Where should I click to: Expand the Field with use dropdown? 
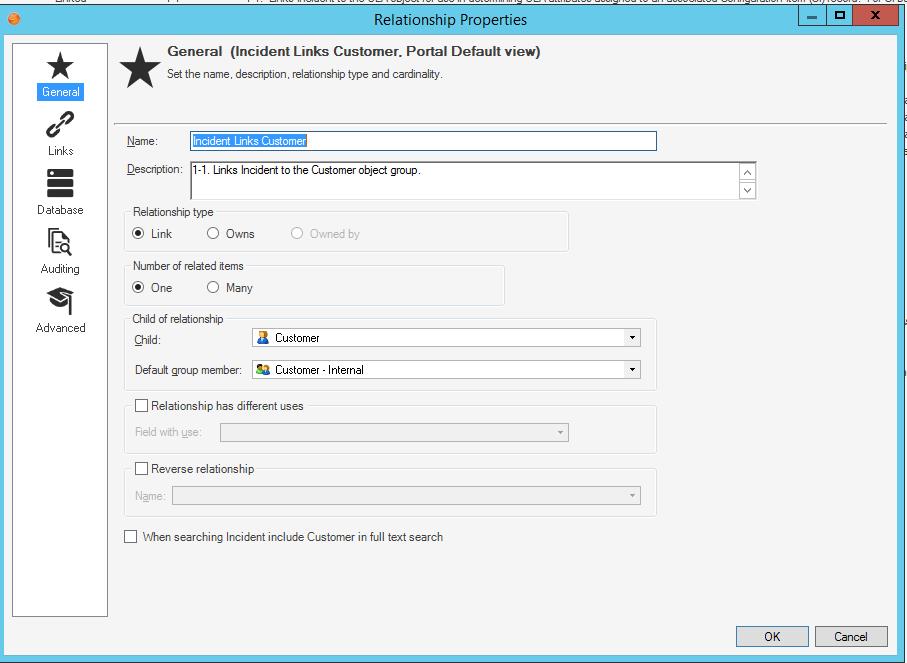pos(559,432)
